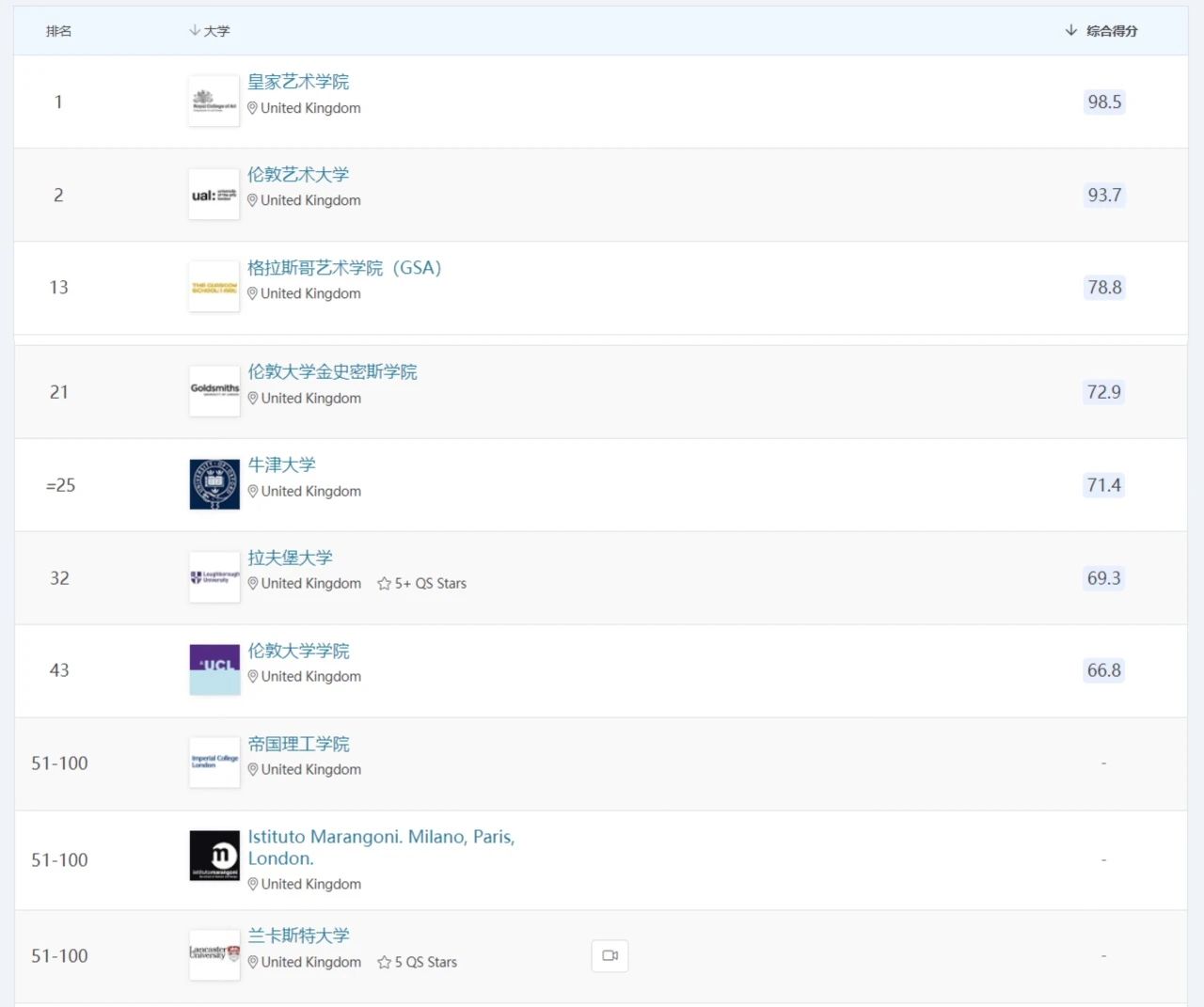Click rank number 32
Viewport: 1204px width, 1007px height.
pos(59,577)
